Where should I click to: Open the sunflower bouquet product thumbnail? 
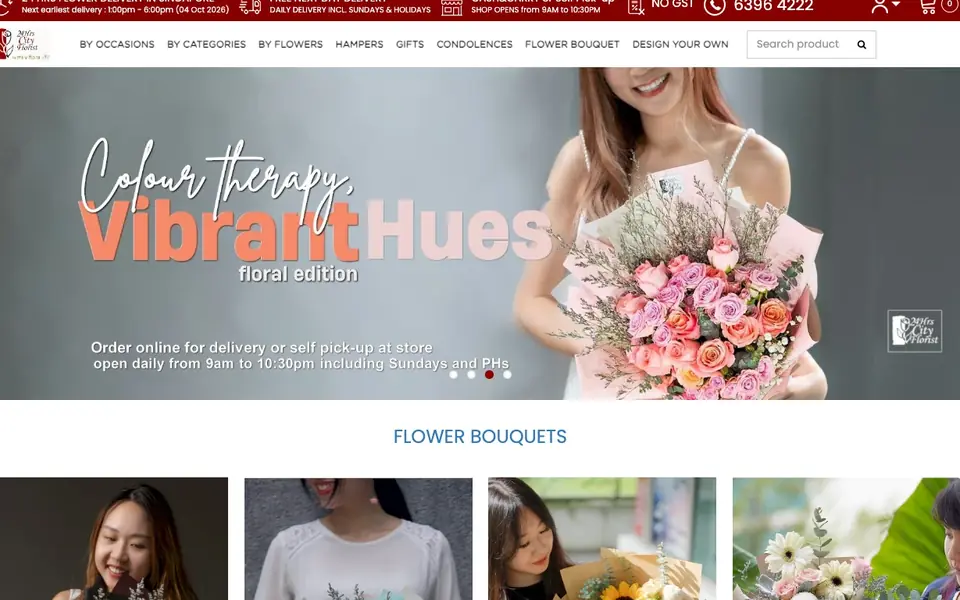(x=602, y=539)
